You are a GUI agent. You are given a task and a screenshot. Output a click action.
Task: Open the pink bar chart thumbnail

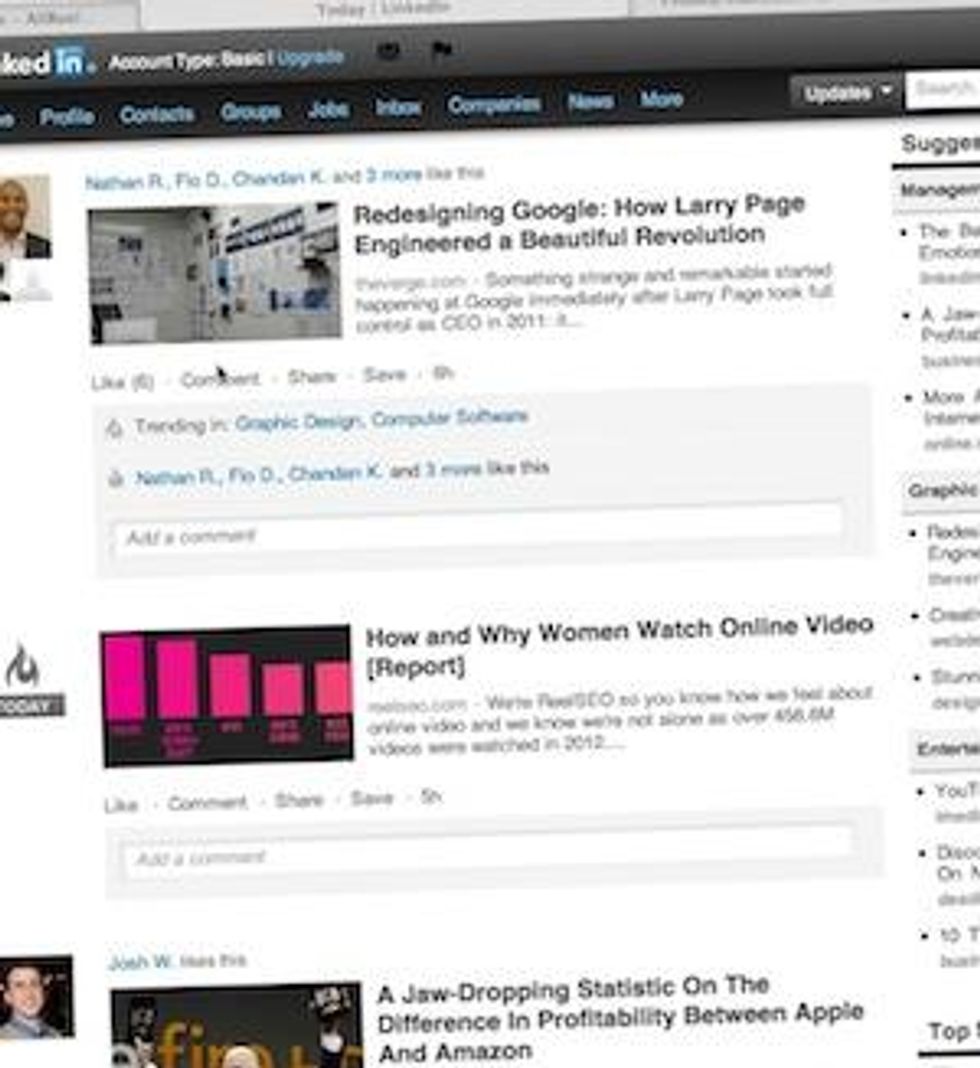click(x=227, y=695)
